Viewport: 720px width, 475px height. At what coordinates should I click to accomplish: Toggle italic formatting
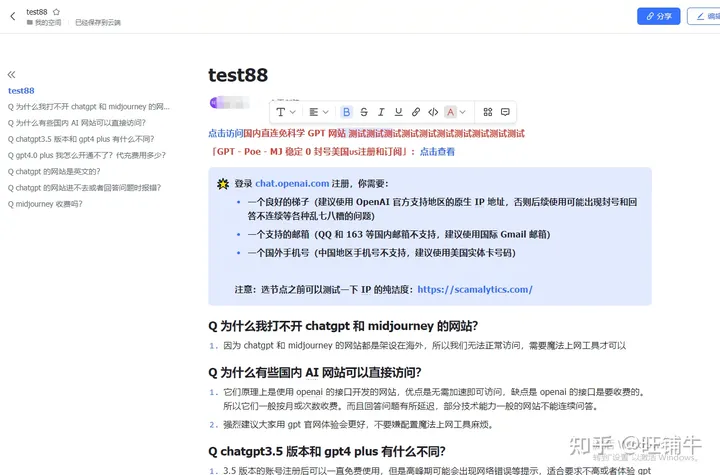(381, 112)
